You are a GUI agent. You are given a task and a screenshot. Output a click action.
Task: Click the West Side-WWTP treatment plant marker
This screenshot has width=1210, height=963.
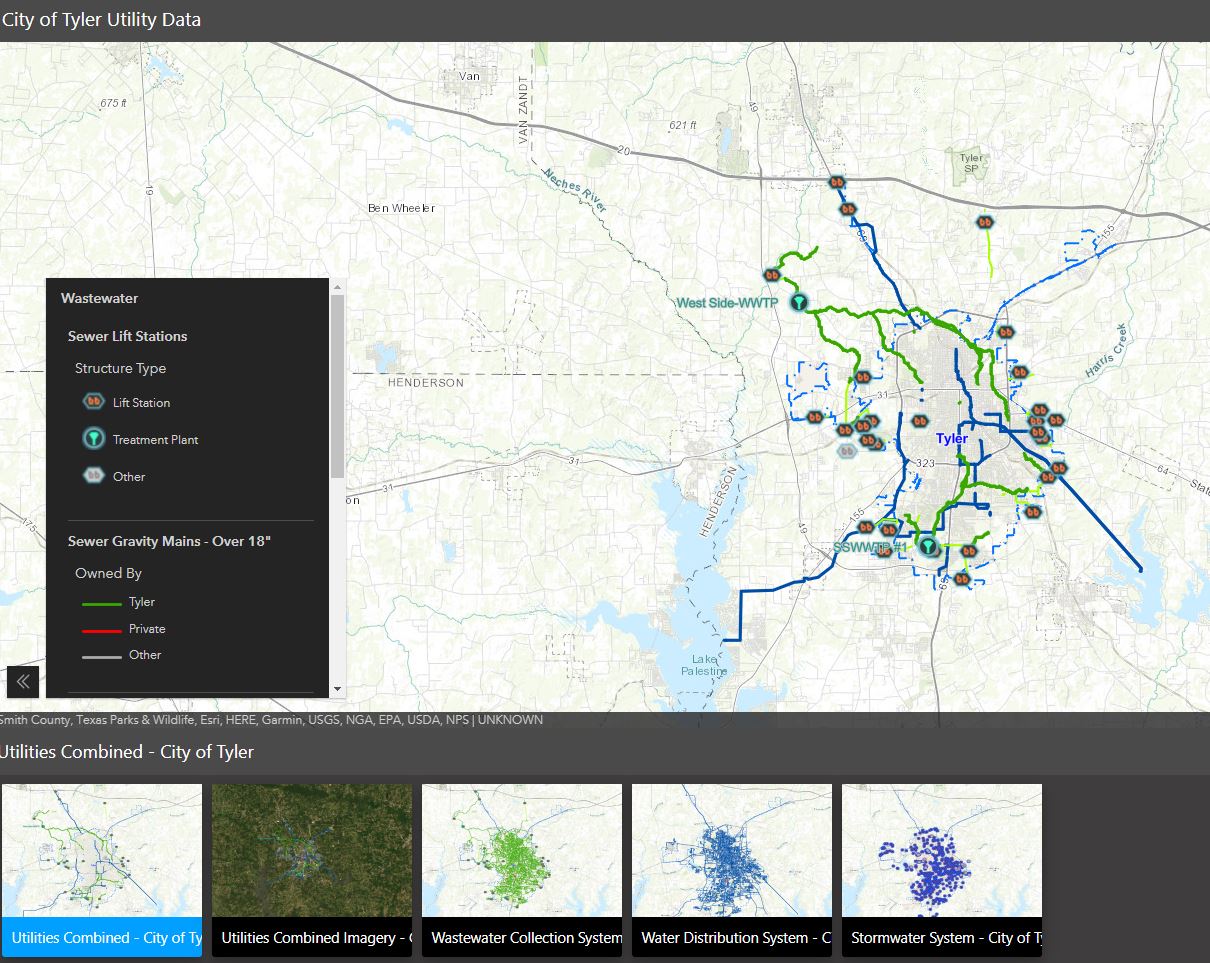tap(797, 300)
